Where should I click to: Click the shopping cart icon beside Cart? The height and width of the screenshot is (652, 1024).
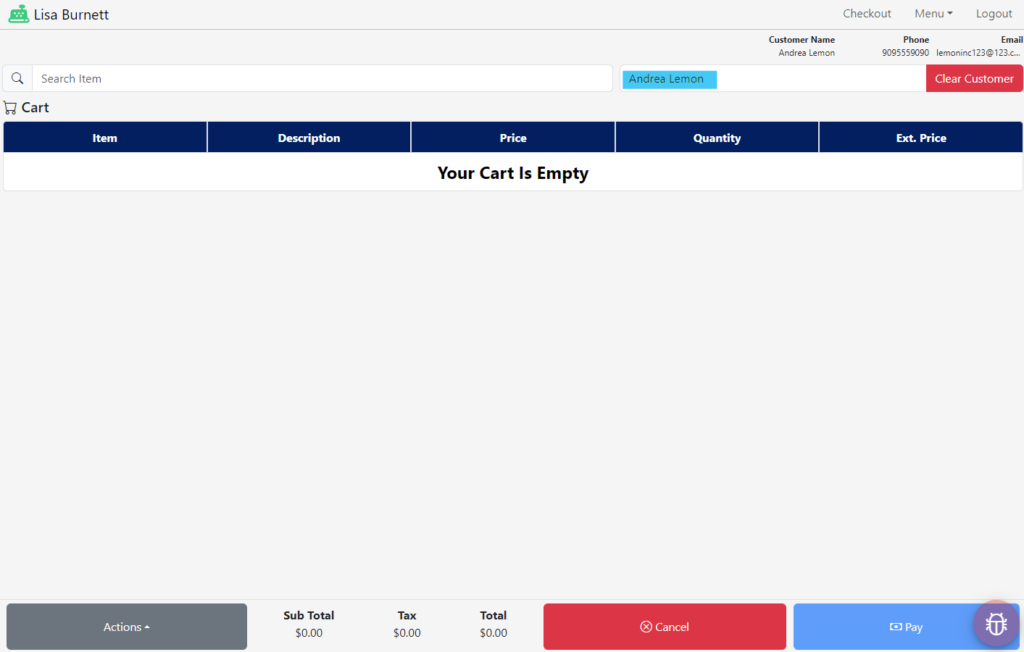[9, 107]
